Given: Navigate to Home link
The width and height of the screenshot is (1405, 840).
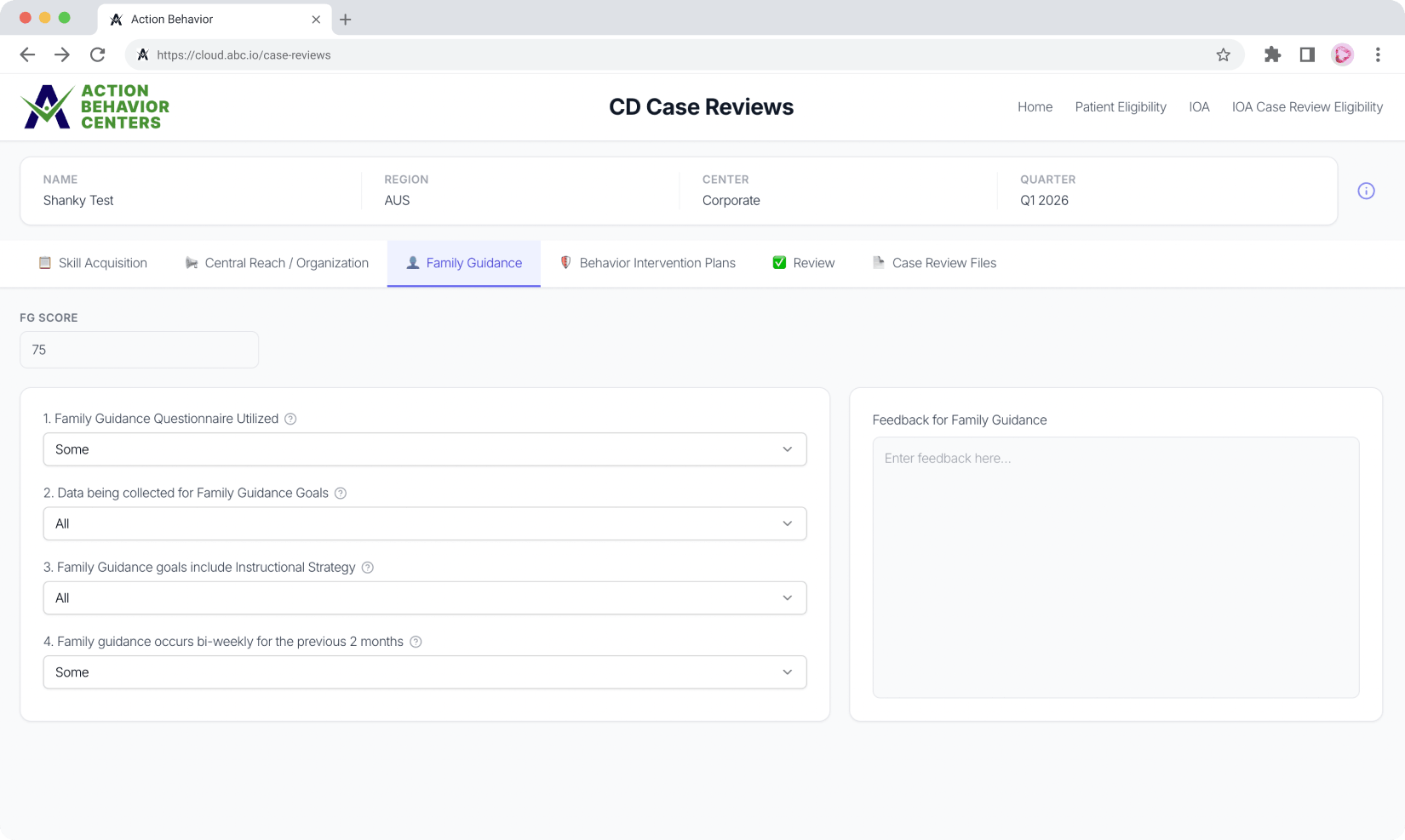Looking at the screenshot, I should coord(1035,107).
